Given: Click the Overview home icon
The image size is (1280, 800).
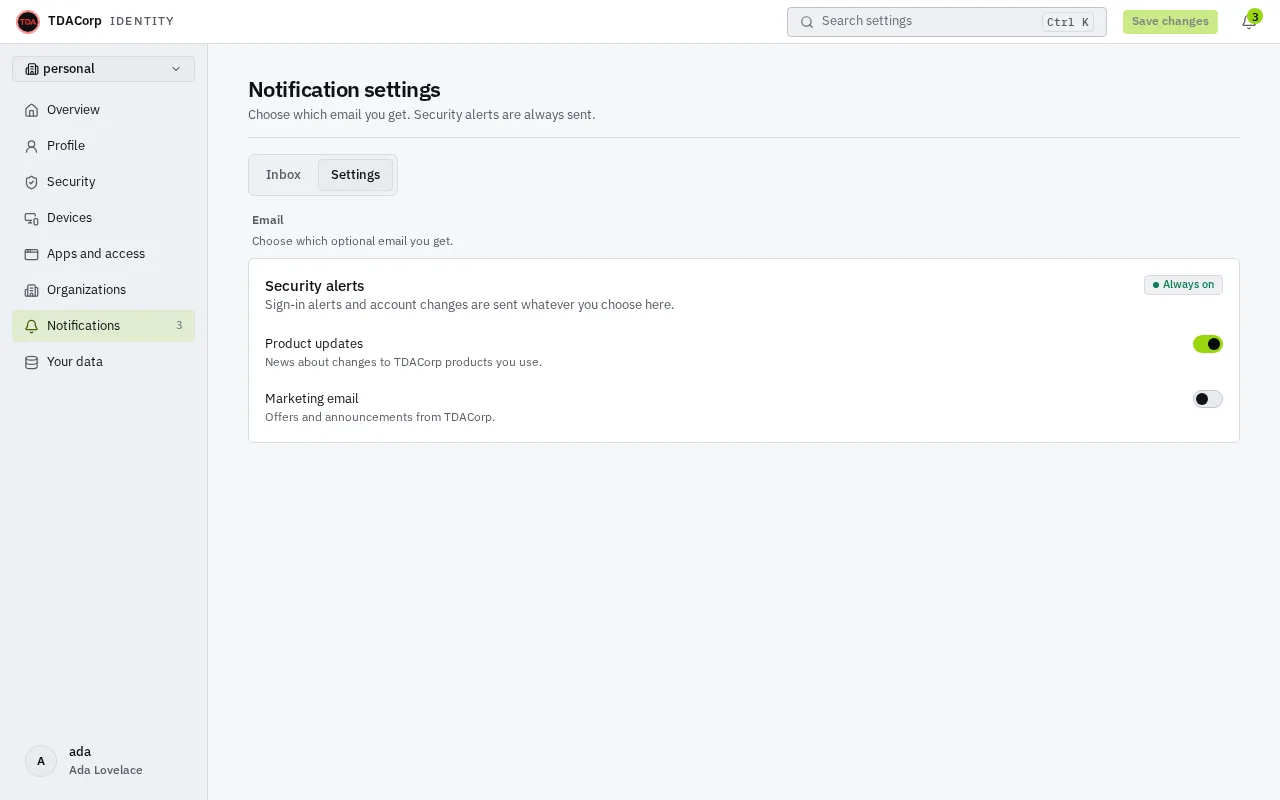Looking at the screenshot, I should coord(32,110).
